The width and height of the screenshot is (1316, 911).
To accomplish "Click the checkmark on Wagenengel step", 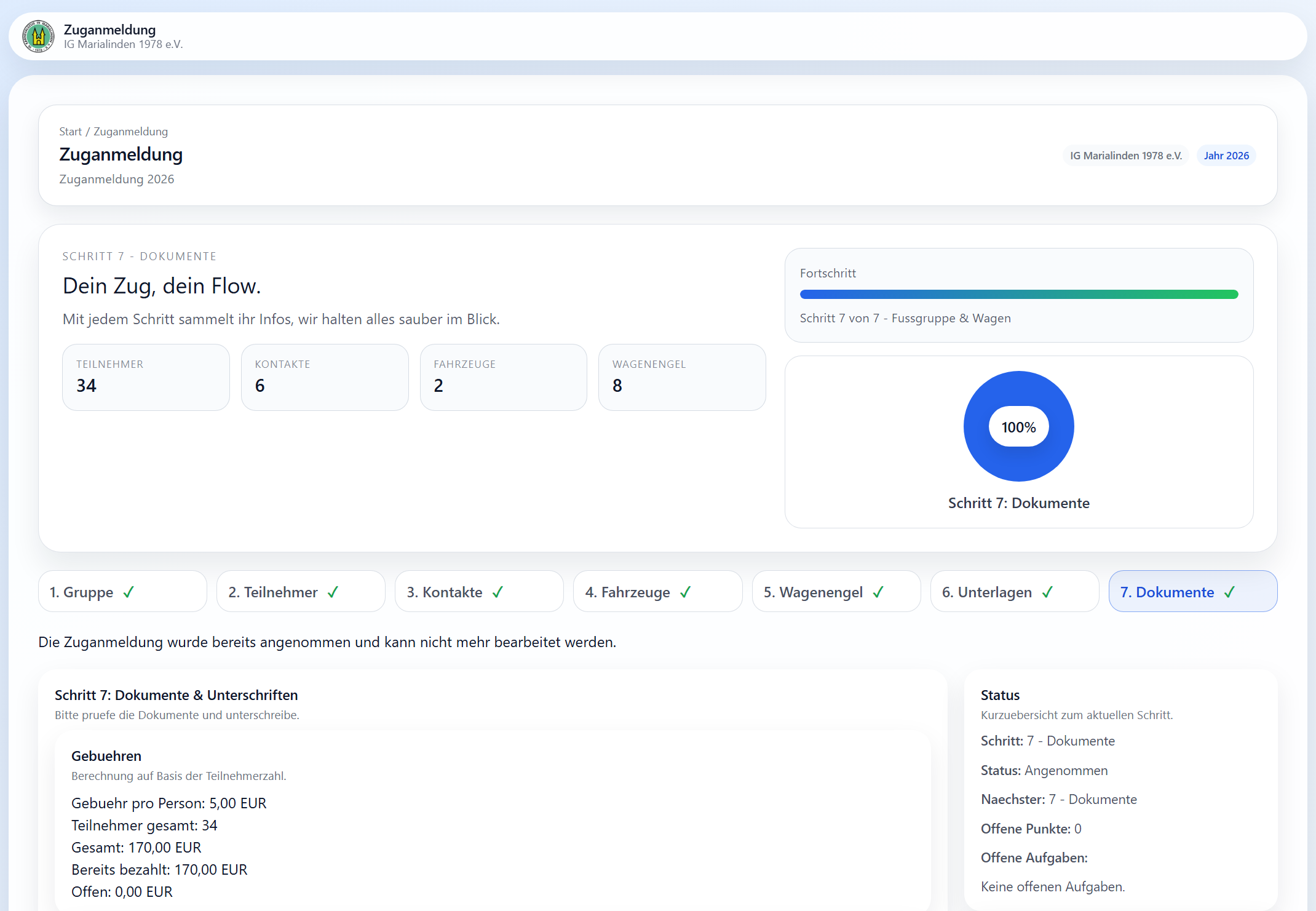I will 878,592.
